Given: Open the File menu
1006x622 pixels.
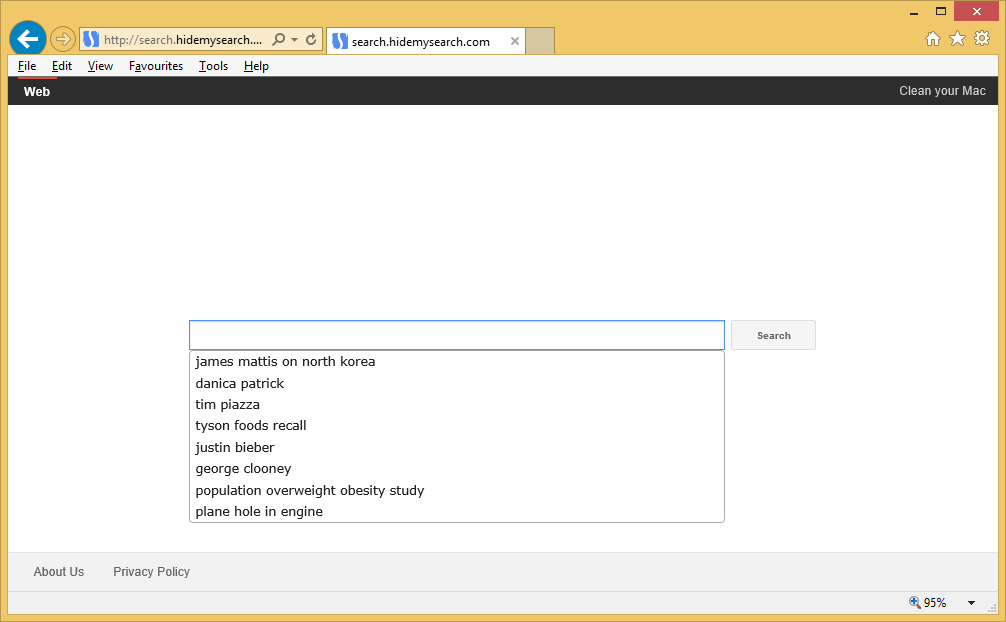Looking at the screenshot, I should pos(27,66).
